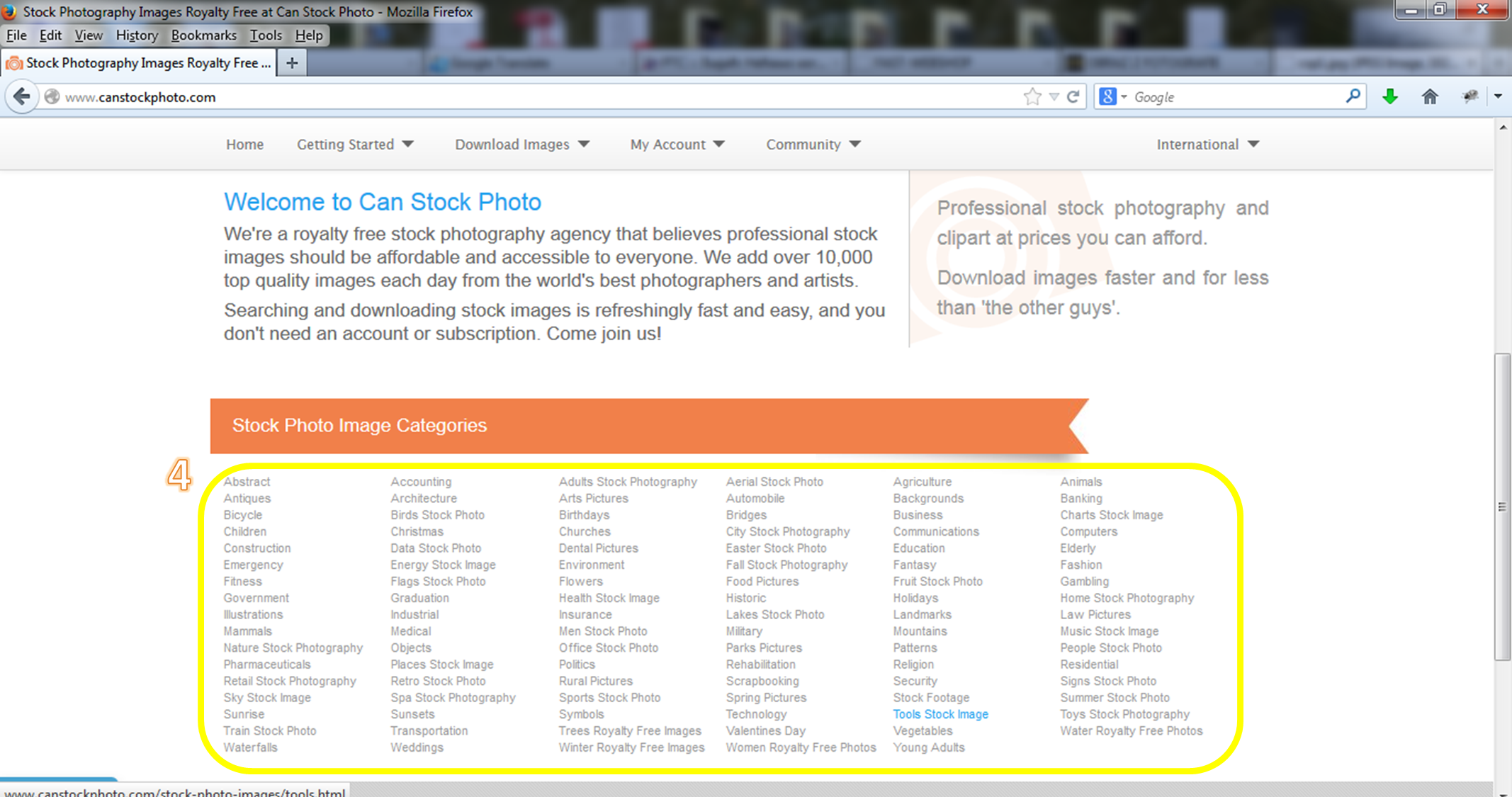Open the View menu

pyautogui.click(x=89, y=35)
